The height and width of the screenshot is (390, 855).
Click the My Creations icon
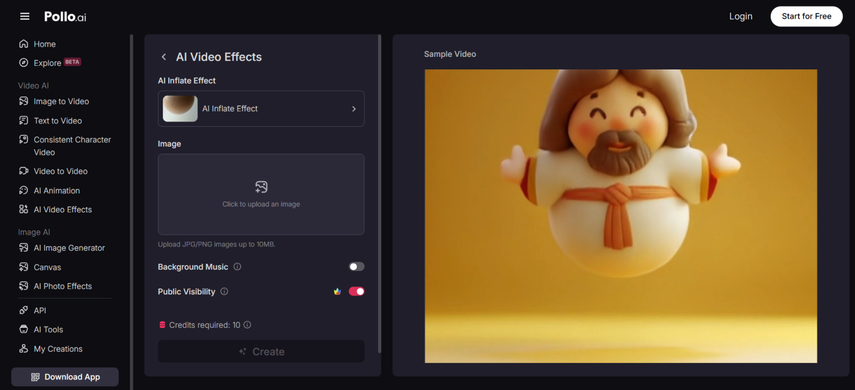pos(23,349)
